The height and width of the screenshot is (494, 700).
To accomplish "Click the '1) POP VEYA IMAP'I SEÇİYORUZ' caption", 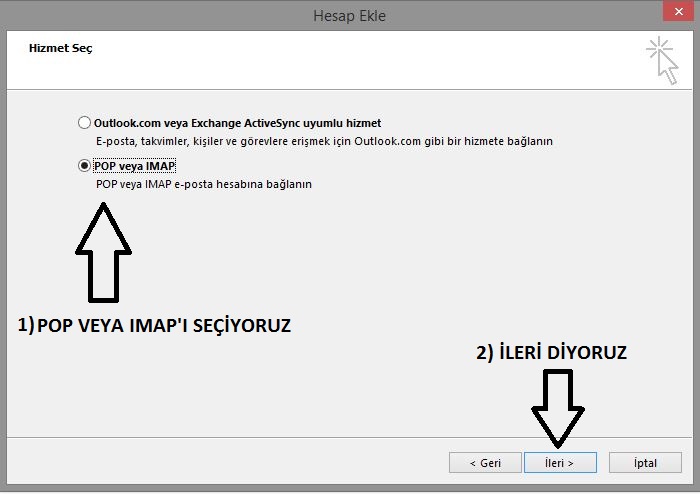I will [155, 324].
